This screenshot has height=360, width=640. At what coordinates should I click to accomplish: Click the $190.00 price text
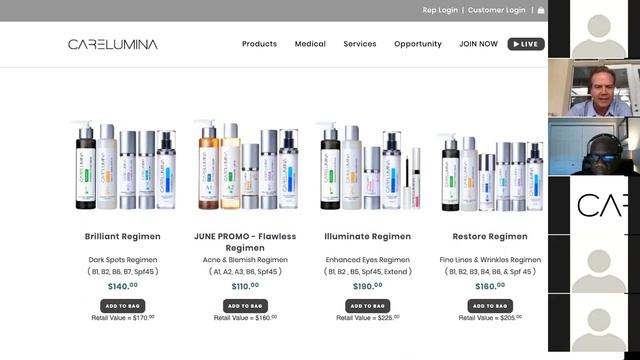[x=367, y=286]
